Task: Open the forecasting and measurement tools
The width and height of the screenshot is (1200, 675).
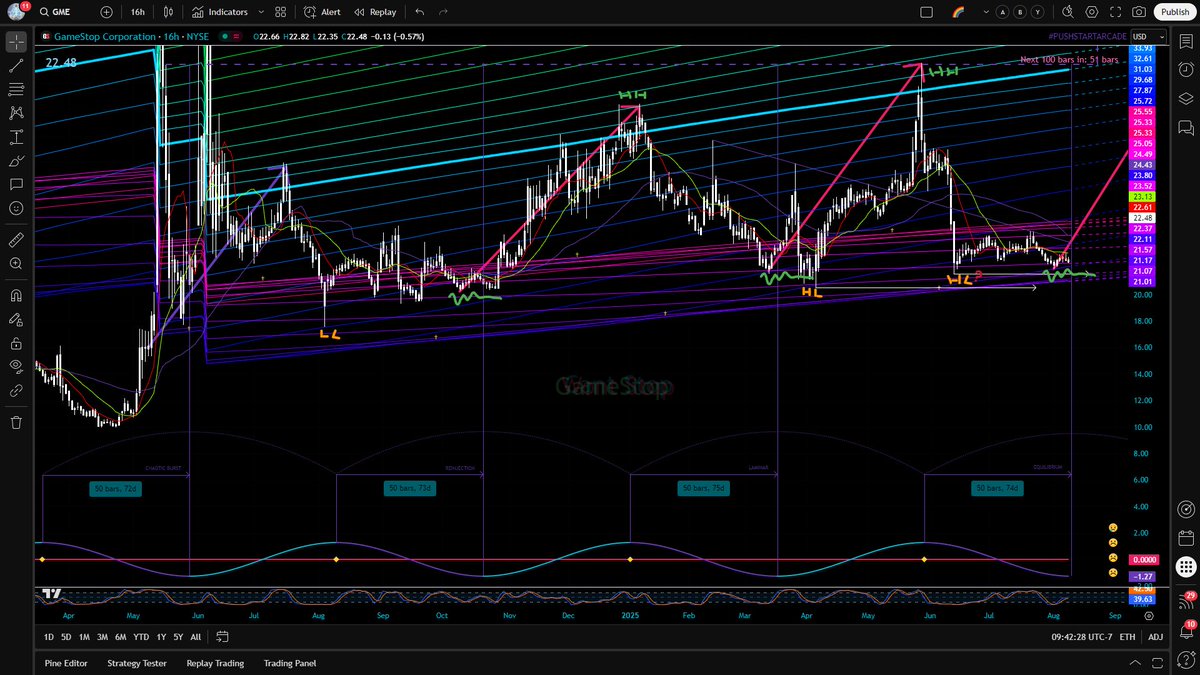Action: tap(16, 137)
